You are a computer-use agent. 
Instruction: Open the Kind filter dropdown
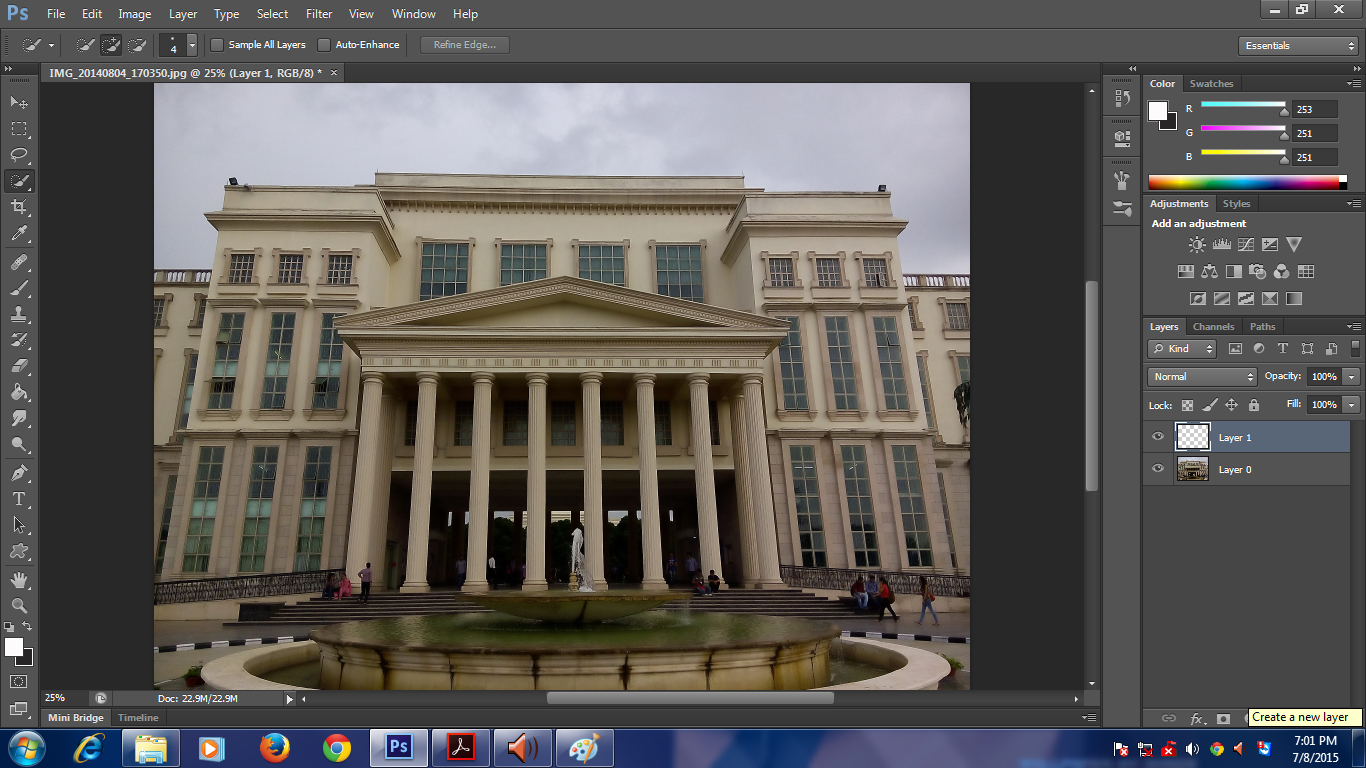[1182, 349]
